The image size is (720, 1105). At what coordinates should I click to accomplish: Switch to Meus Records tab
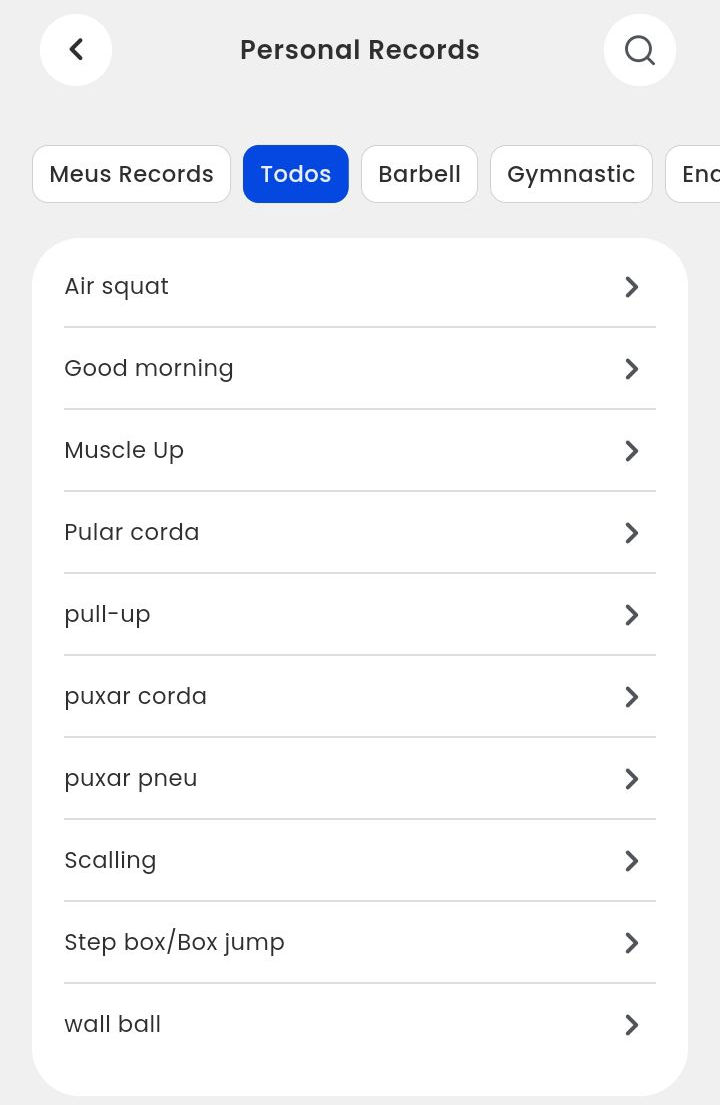click(x=131, y=174)
